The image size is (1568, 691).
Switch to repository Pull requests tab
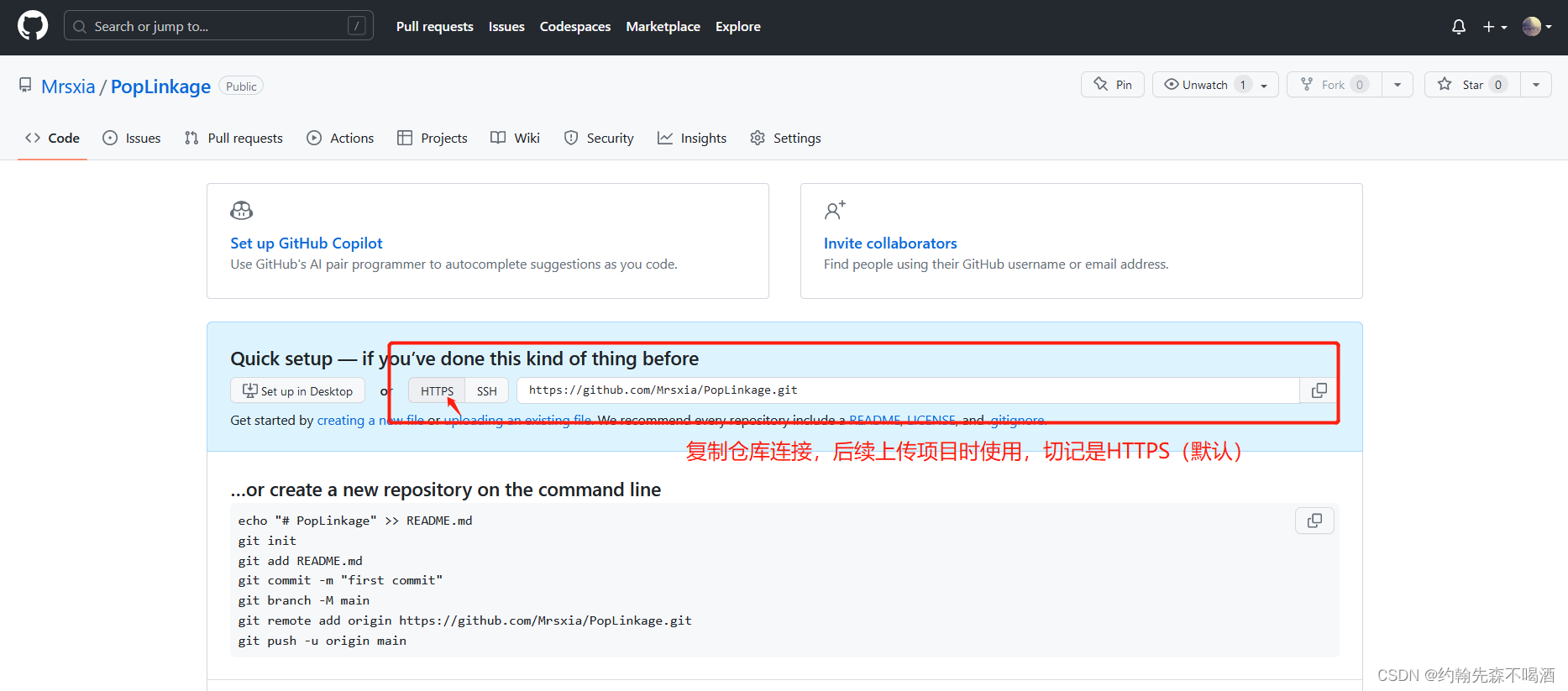click(234, 138)
